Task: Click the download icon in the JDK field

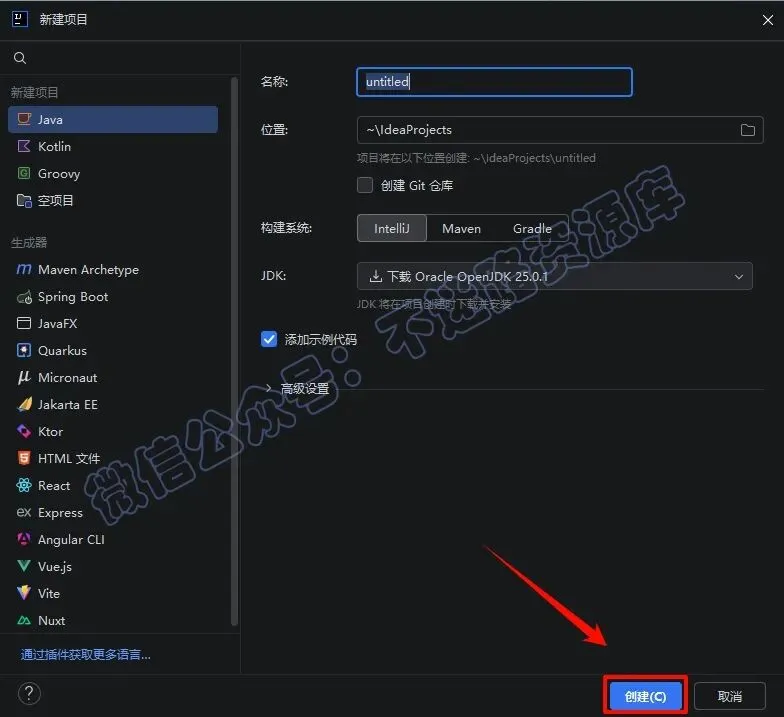Action: click(x=376, y=276)
